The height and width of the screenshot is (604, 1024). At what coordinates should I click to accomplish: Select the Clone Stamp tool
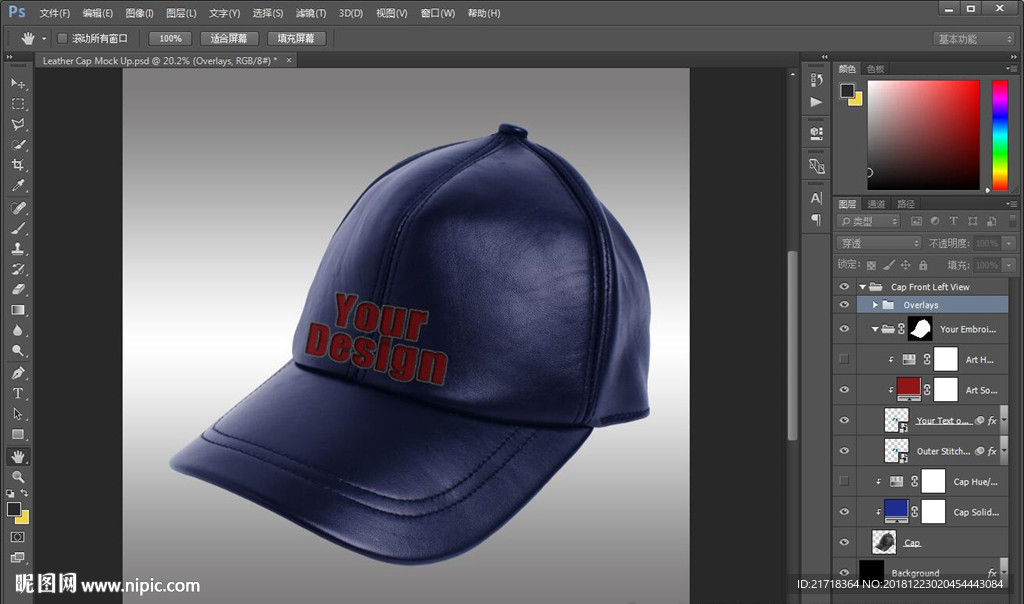coord(18,248)
